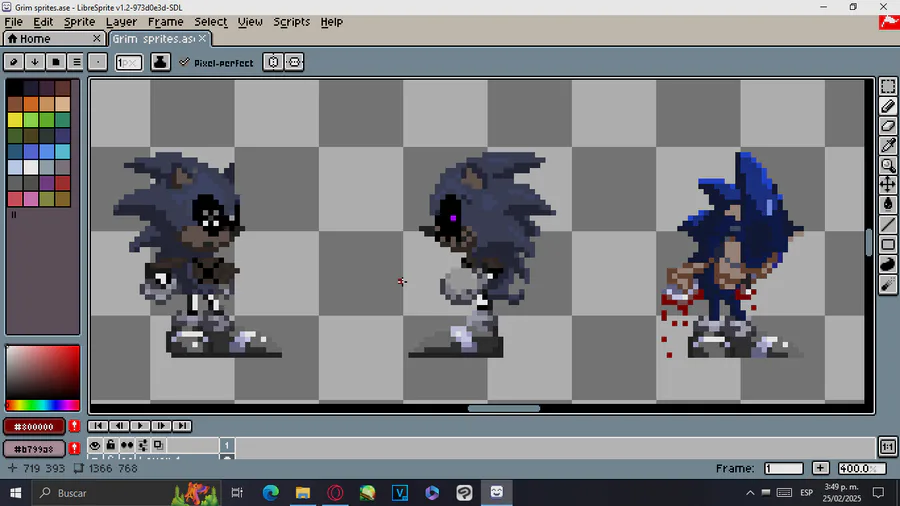The image size is (900, 506).
Task: Play the animation
Action: (139, 426)
